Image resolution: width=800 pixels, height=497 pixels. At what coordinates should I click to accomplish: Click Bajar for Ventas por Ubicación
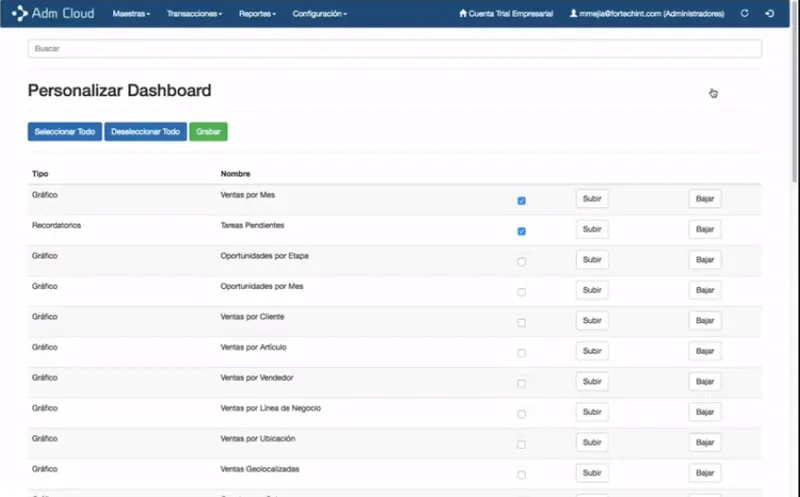click(705, 442)
